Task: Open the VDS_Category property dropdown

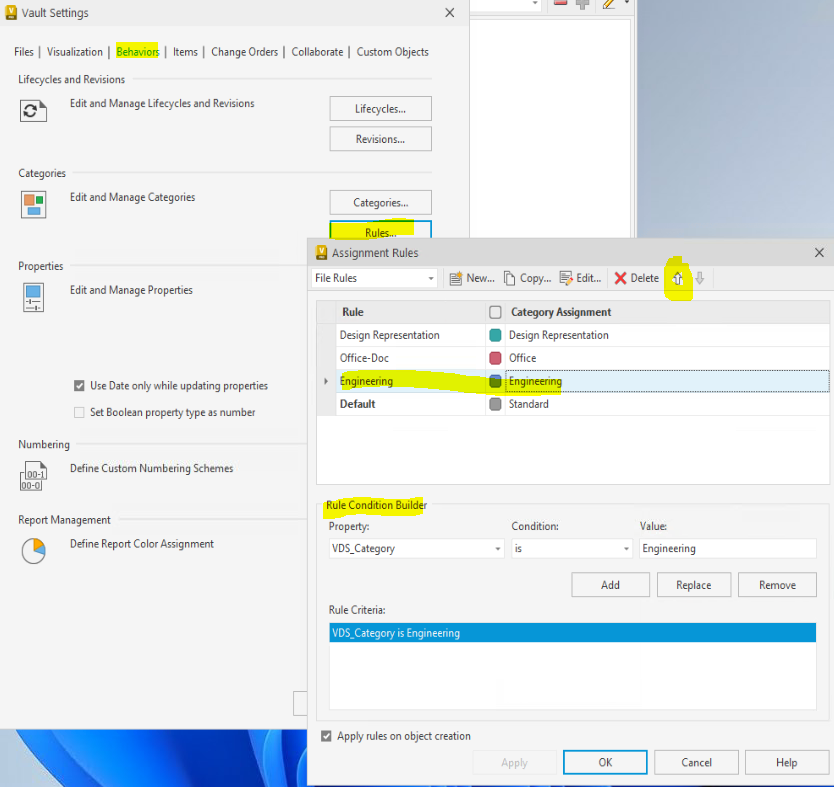Action: point(497,548)
